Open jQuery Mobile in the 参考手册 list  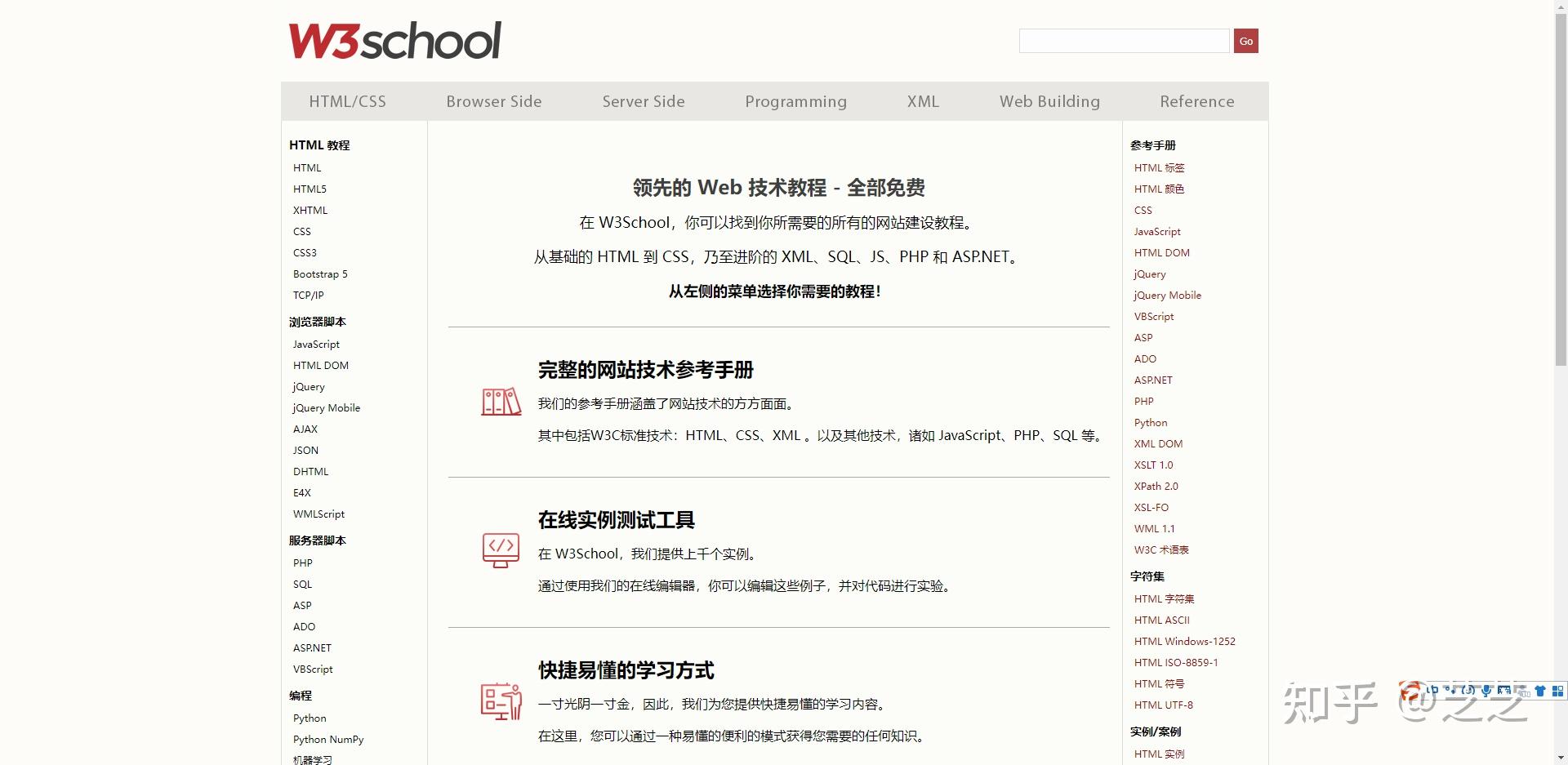pyautogui.click(x=1168, y=295)
